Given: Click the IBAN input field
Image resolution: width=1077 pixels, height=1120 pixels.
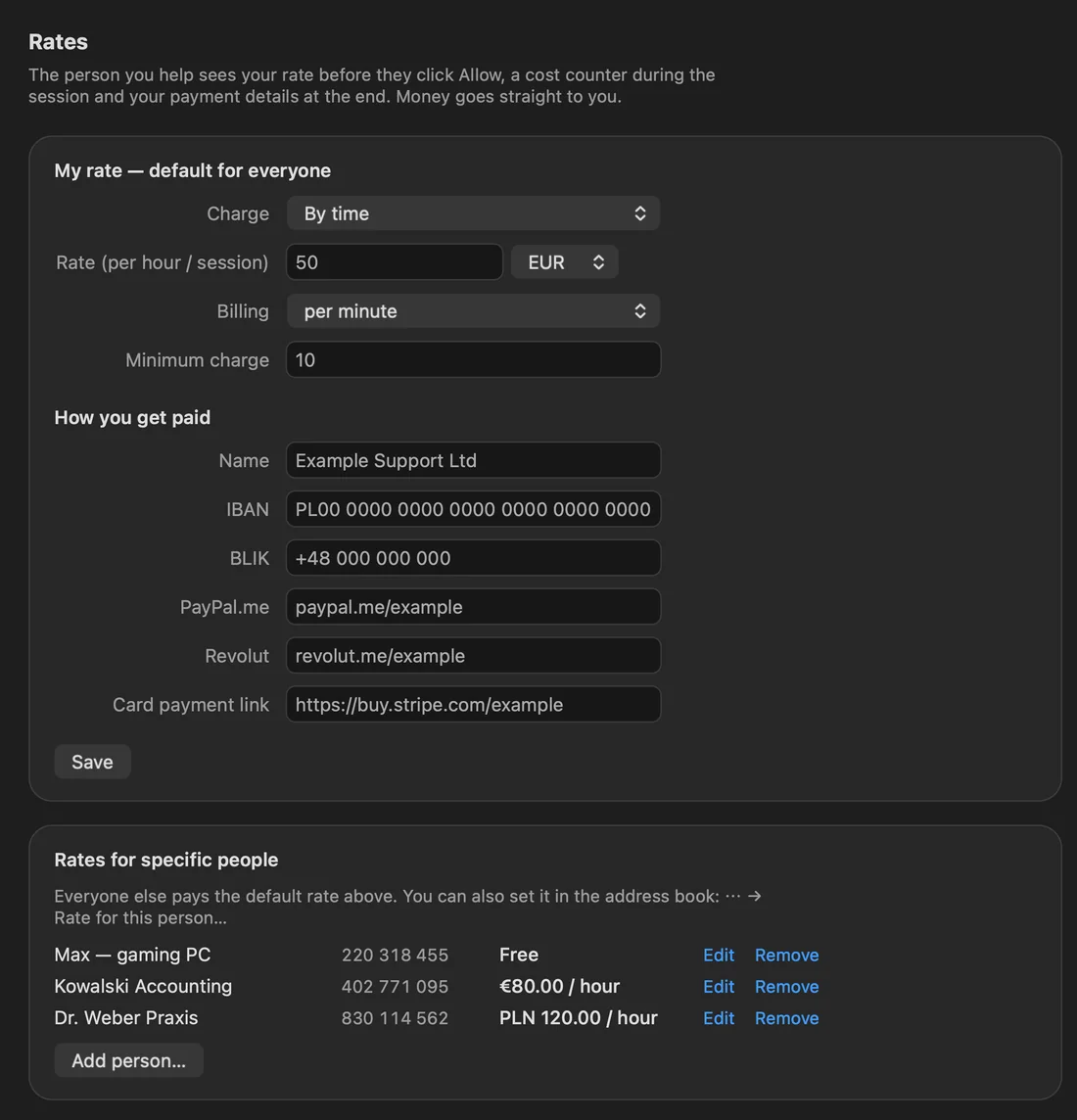Looking at the screenshot, I should [x=473, y=509].
